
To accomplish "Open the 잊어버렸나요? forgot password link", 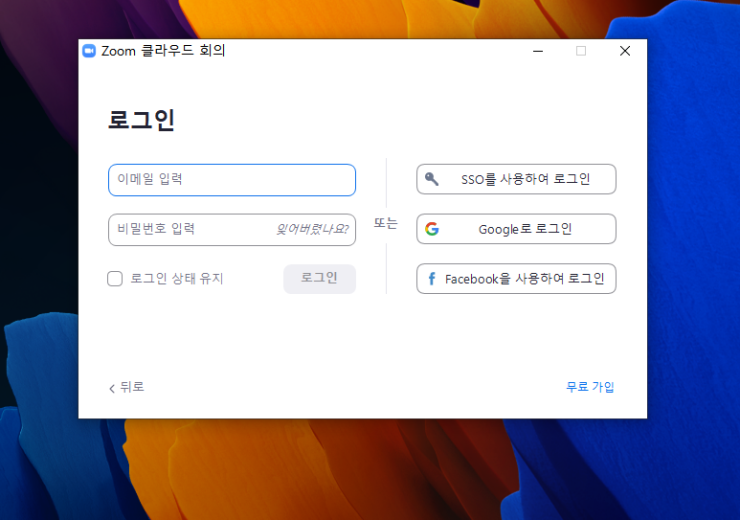I will pyautogui.click(x=312, y=230).
